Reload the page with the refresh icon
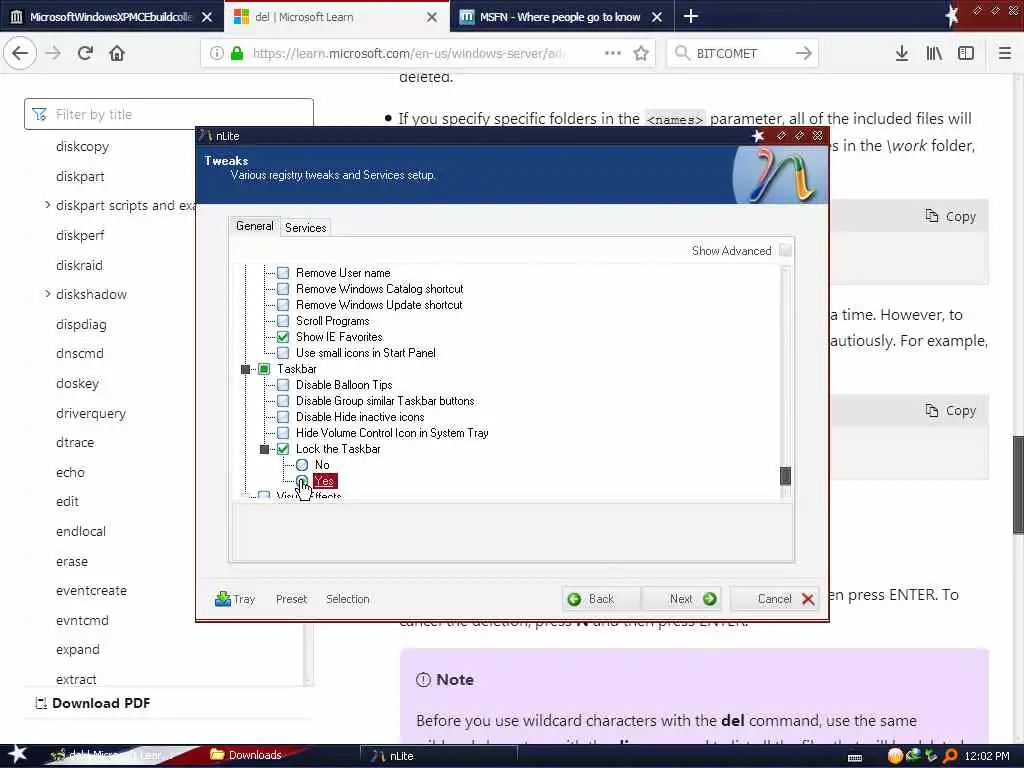This screenshot has width=1024, height=768. coord(85,53)
